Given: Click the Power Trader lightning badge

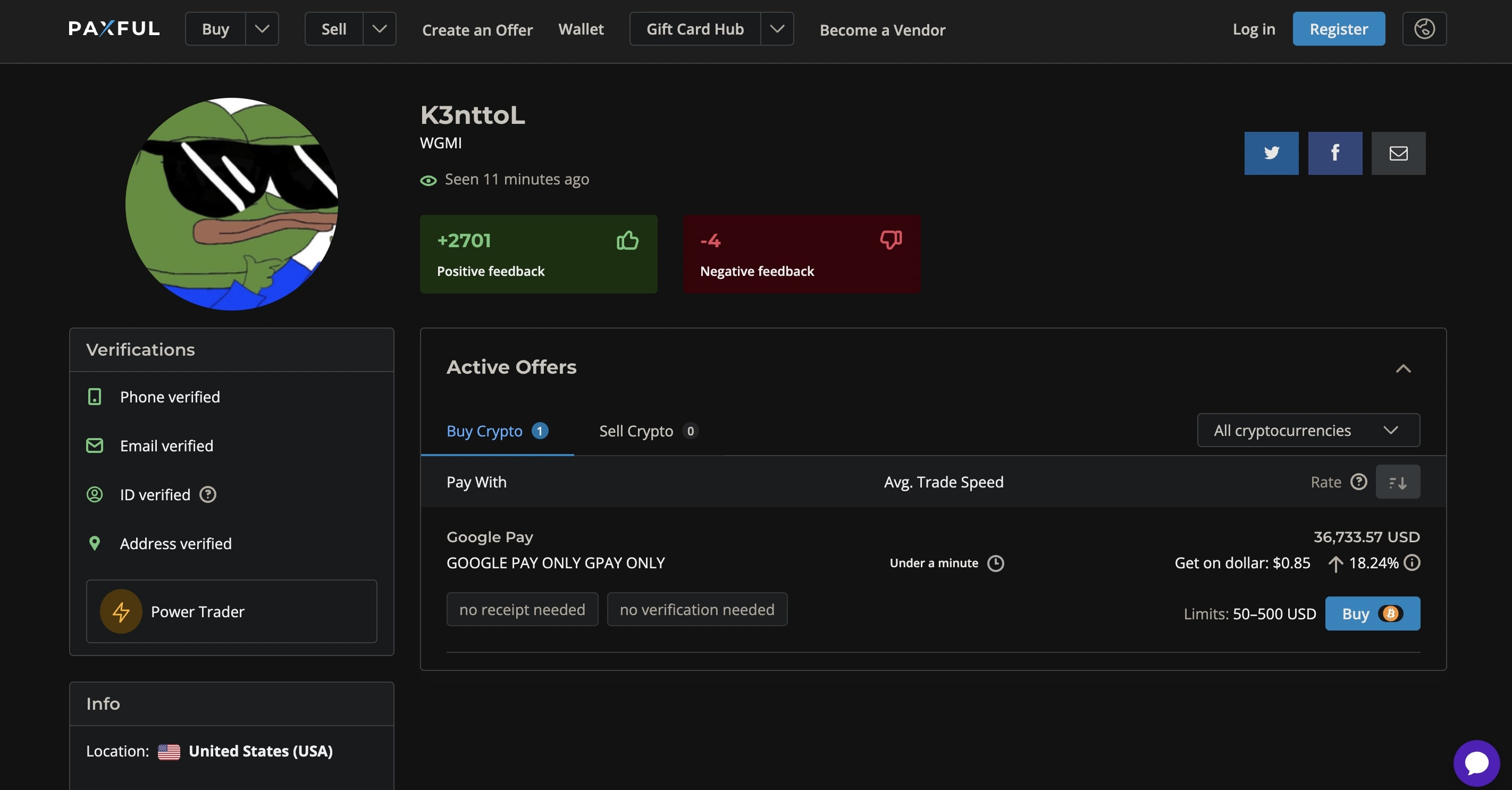Looking at the screenshot, I should [x=121, y=611].
